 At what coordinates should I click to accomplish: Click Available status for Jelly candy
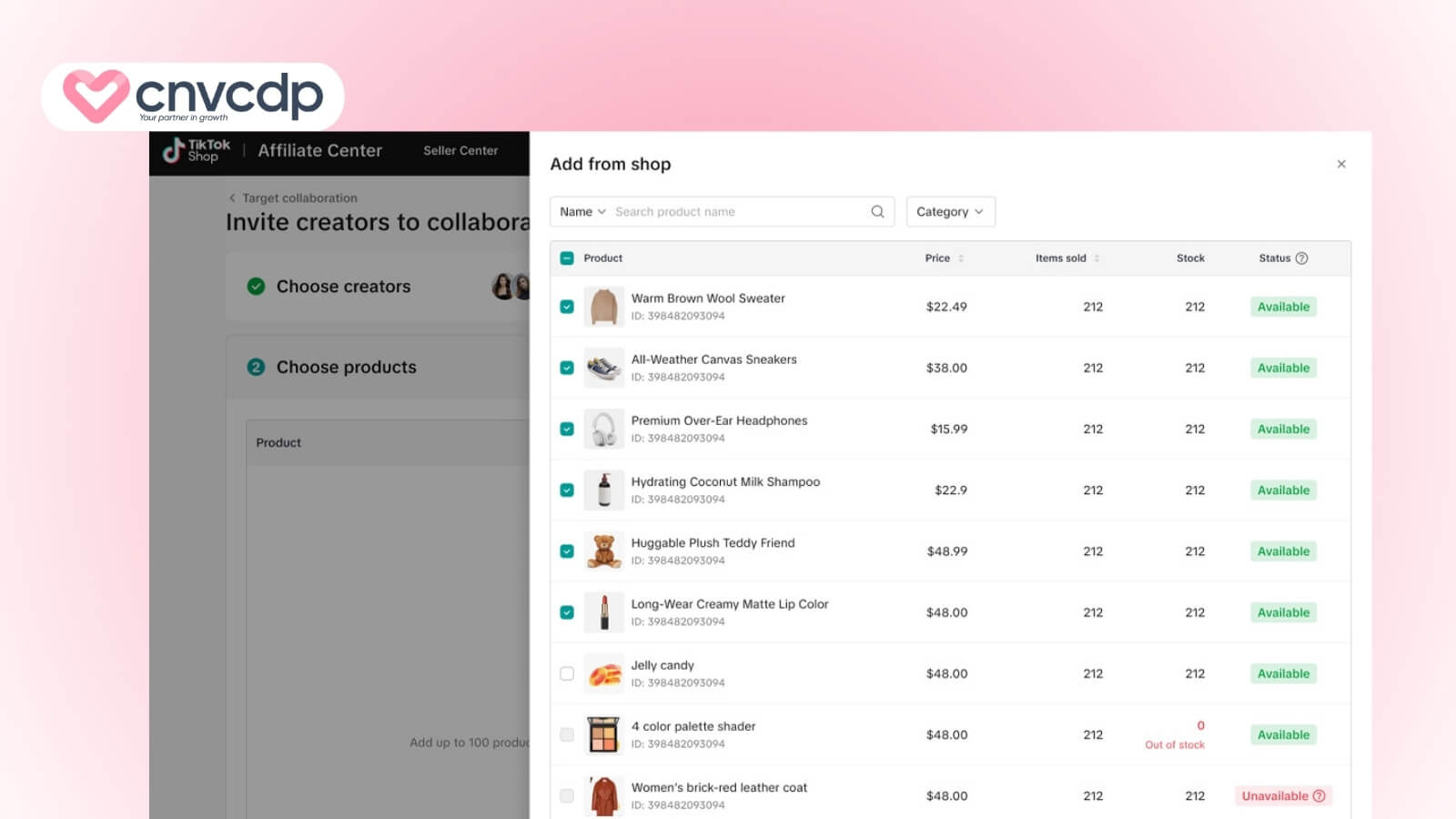click(1283, 673)
